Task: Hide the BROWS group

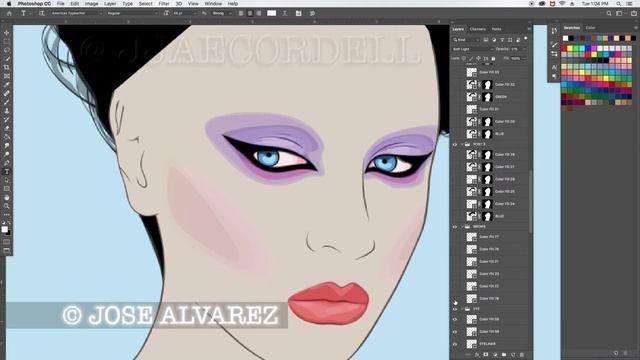Action: click(x=455, y=227)
